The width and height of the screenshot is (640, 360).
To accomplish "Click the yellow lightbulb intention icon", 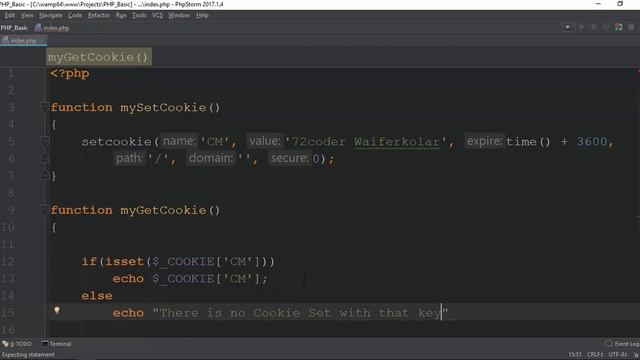I will 57,310.
